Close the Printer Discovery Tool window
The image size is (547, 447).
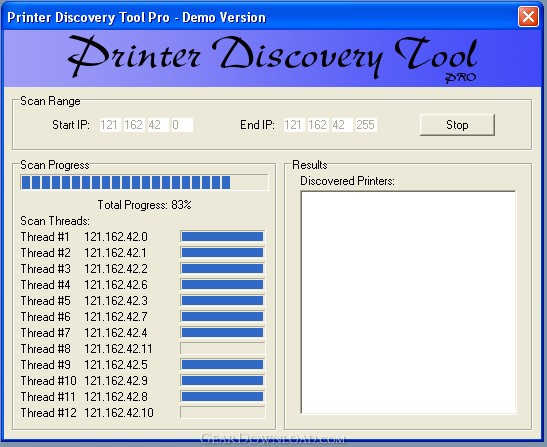[528, 16]
